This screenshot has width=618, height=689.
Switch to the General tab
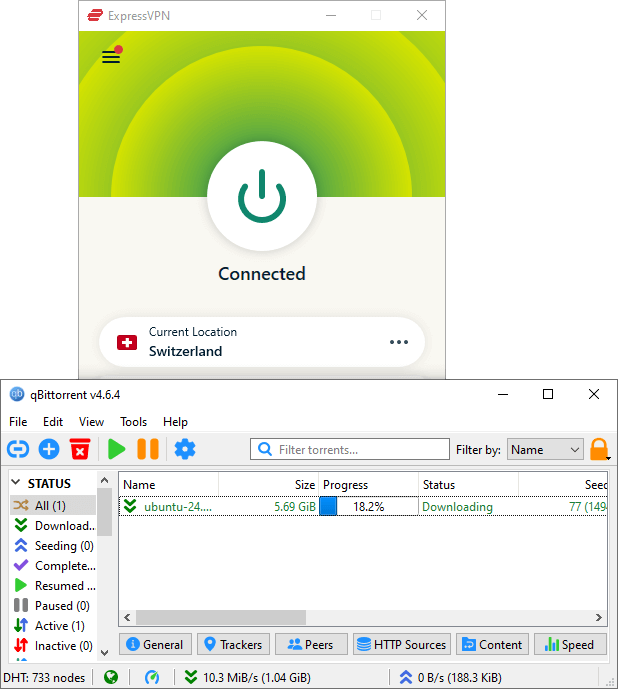[x=155, y=645]
